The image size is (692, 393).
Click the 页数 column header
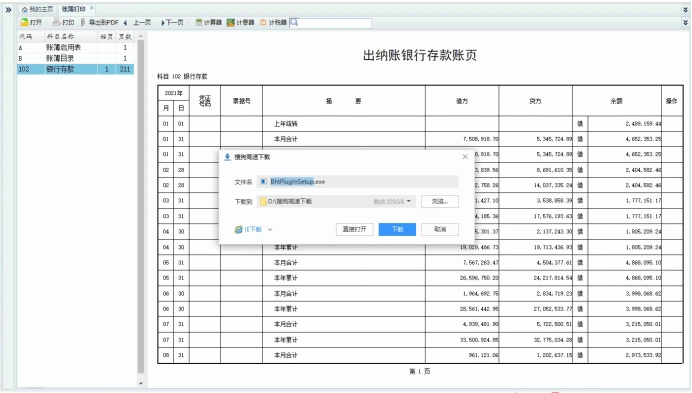tap(125, 36)
